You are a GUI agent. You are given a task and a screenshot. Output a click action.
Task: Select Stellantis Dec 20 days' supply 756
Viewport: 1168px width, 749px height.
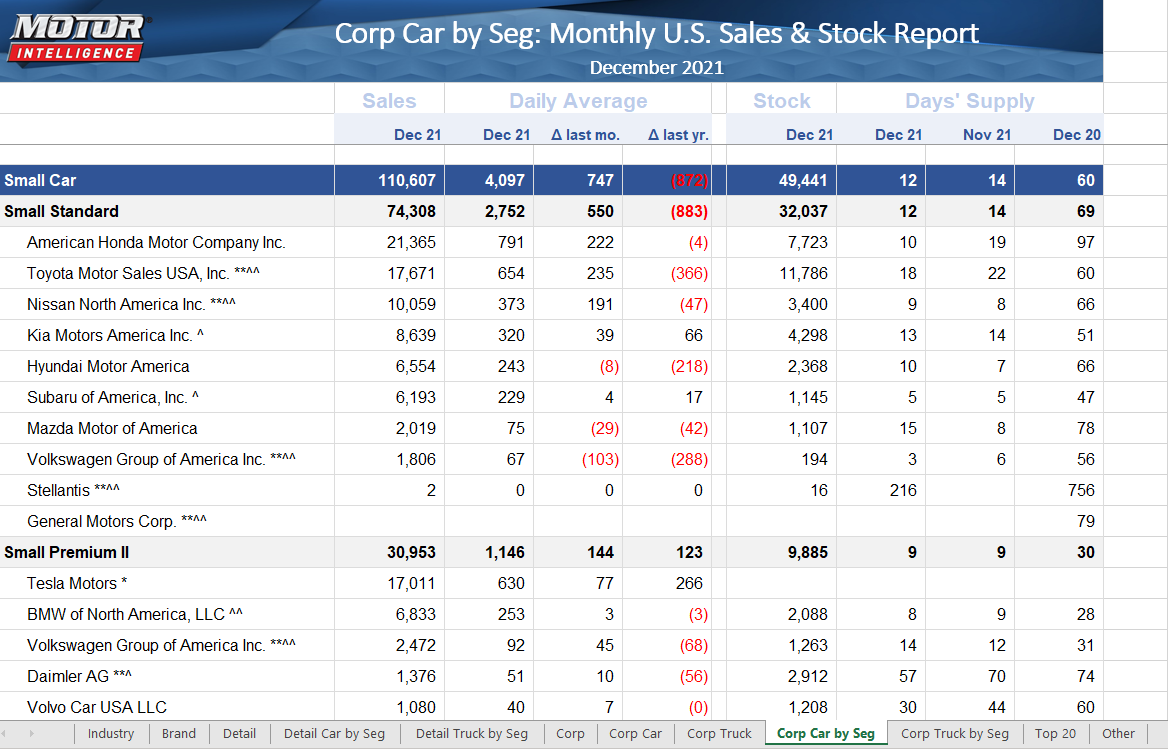coord(1080,491)
